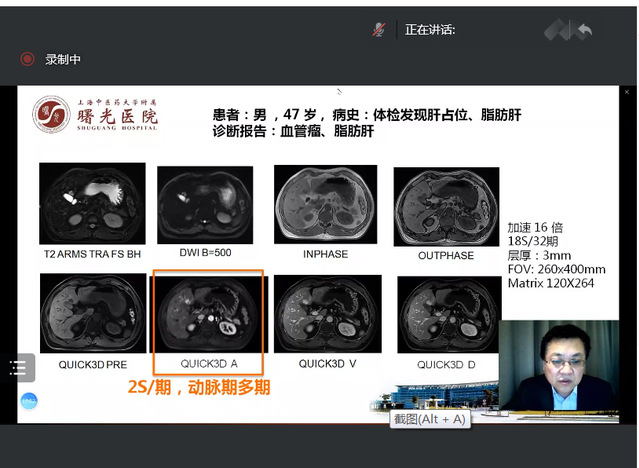Select the QUICK3D D scan image

446,314
